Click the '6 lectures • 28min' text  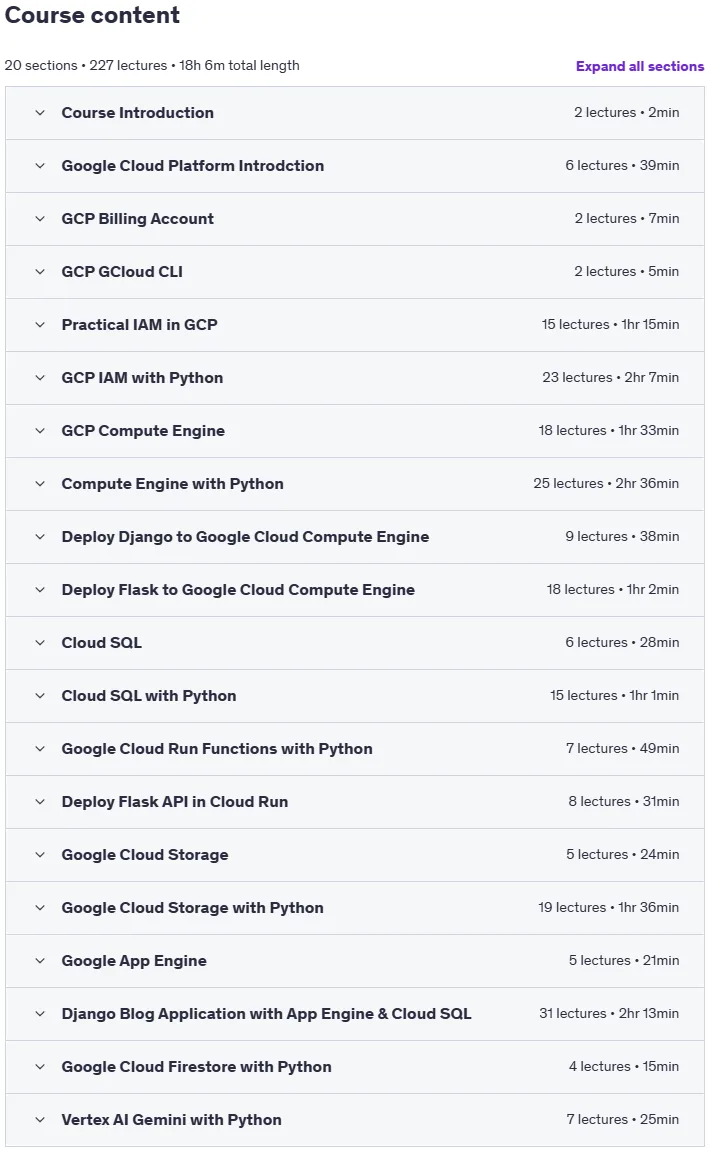coord(622,643)
